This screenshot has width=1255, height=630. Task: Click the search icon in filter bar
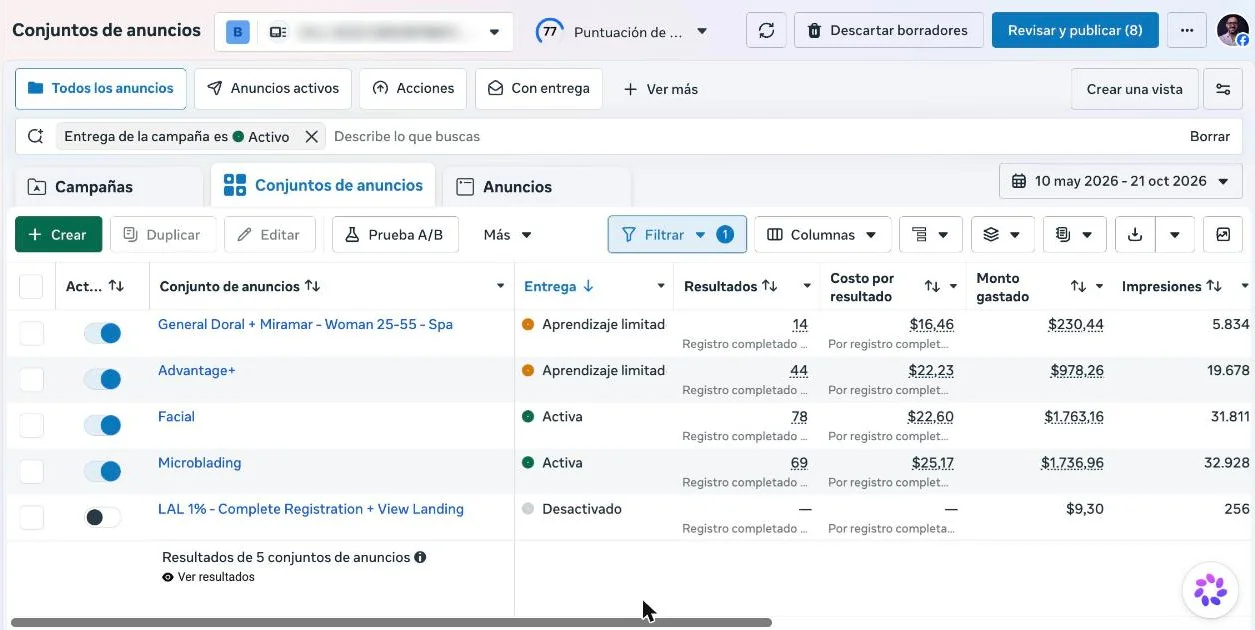point(35,137)
